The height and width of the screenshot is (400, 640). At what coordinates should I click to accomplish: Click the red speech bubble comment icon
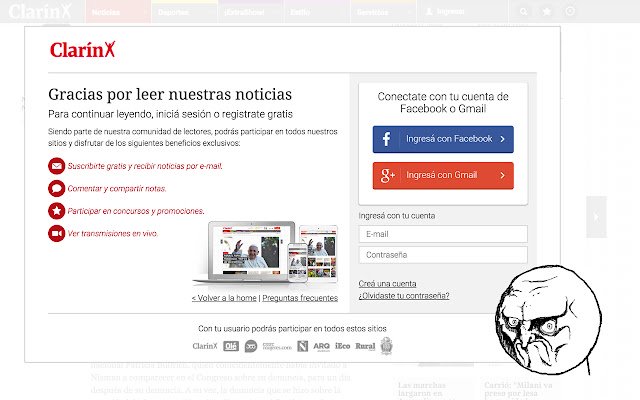coord(57,189)
